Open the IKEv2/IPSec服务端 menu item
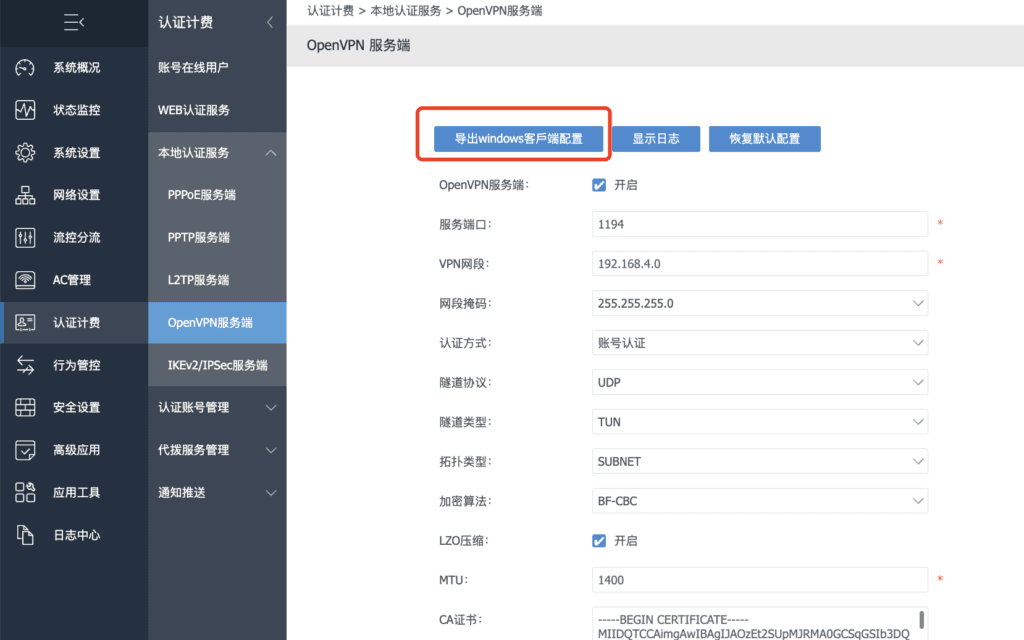The image size is (1024, 640). coord(217,366)
